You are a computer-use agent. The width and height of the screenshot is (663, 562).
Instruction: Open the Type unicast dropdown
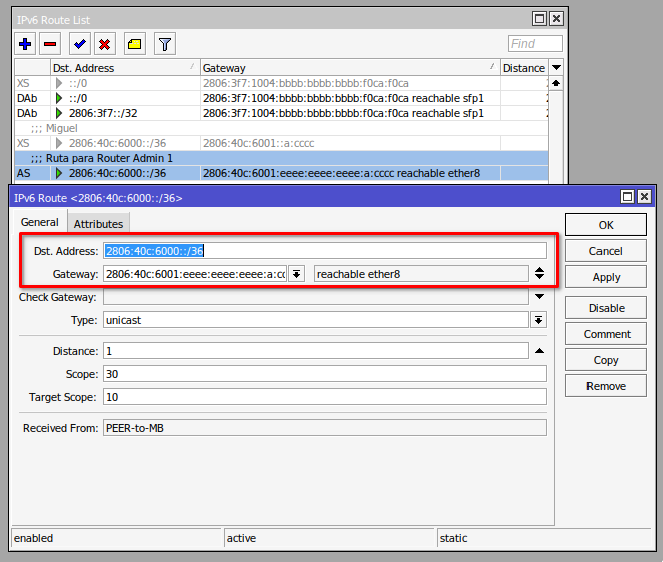tap(539, 320)
